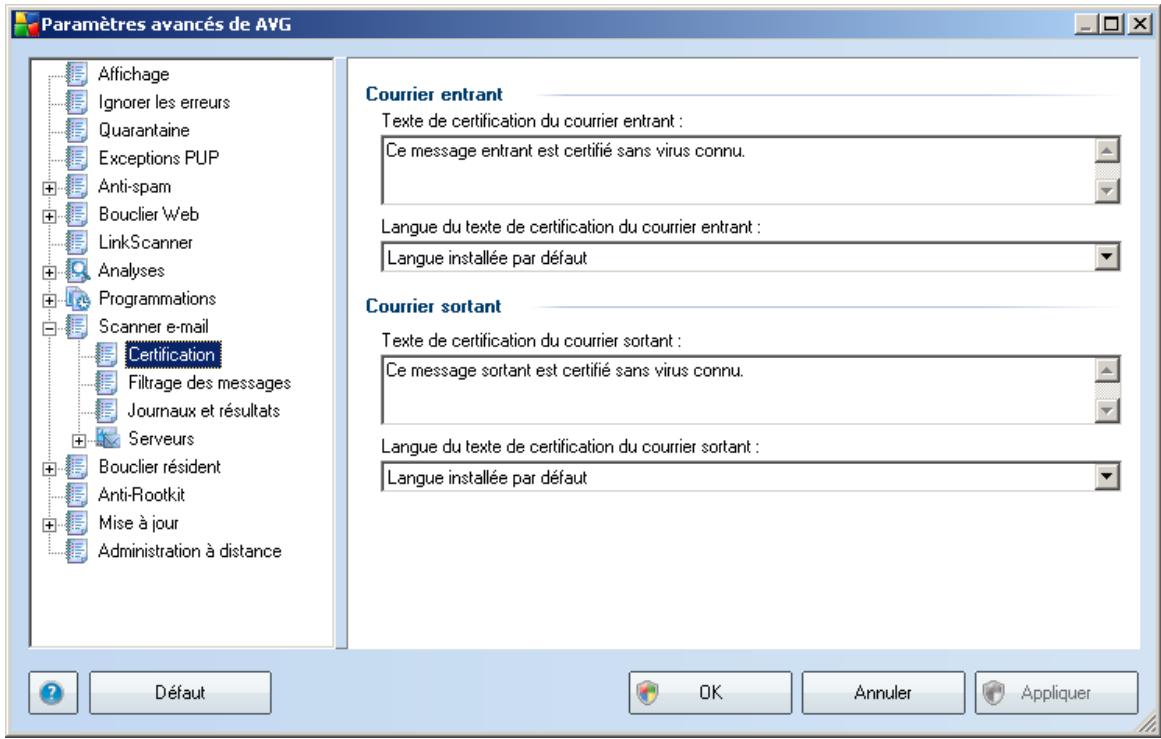Click the 'Courrier sortant' section heading
This screenshot has width=1161, height=739.
(x=433, y=306)
